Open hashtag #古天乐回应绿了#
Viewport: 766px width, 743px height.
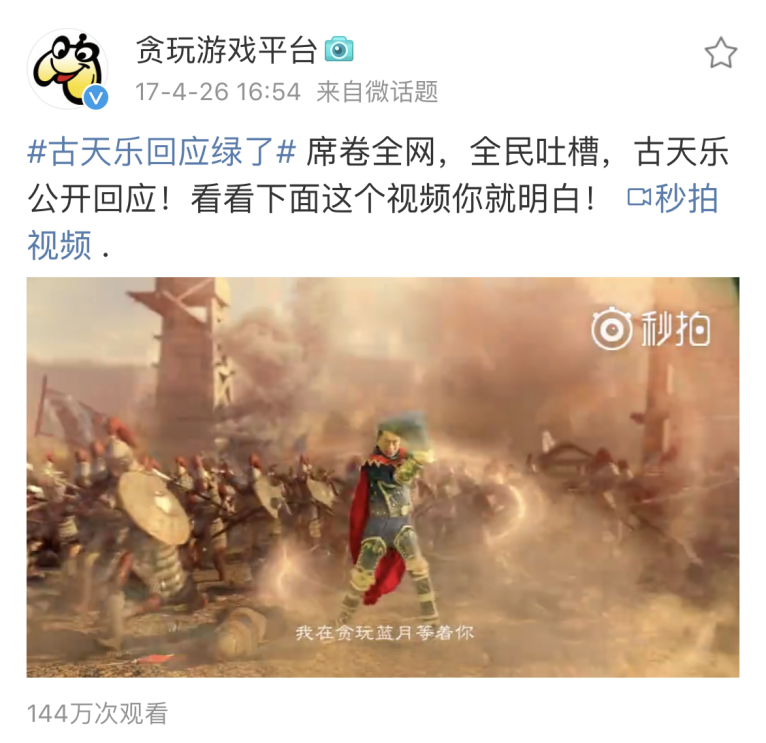[162, 151]
